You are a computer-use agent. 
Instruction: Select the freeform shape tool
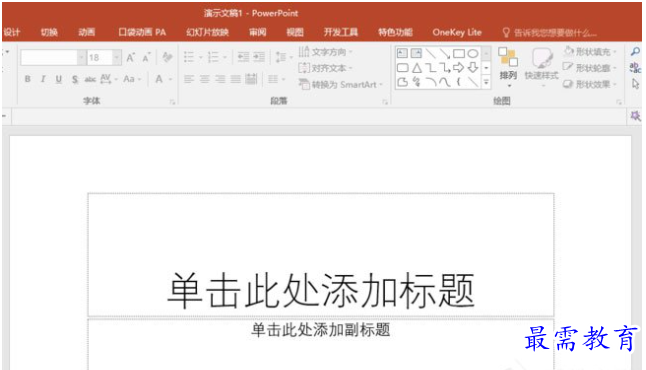coord(403,82)
